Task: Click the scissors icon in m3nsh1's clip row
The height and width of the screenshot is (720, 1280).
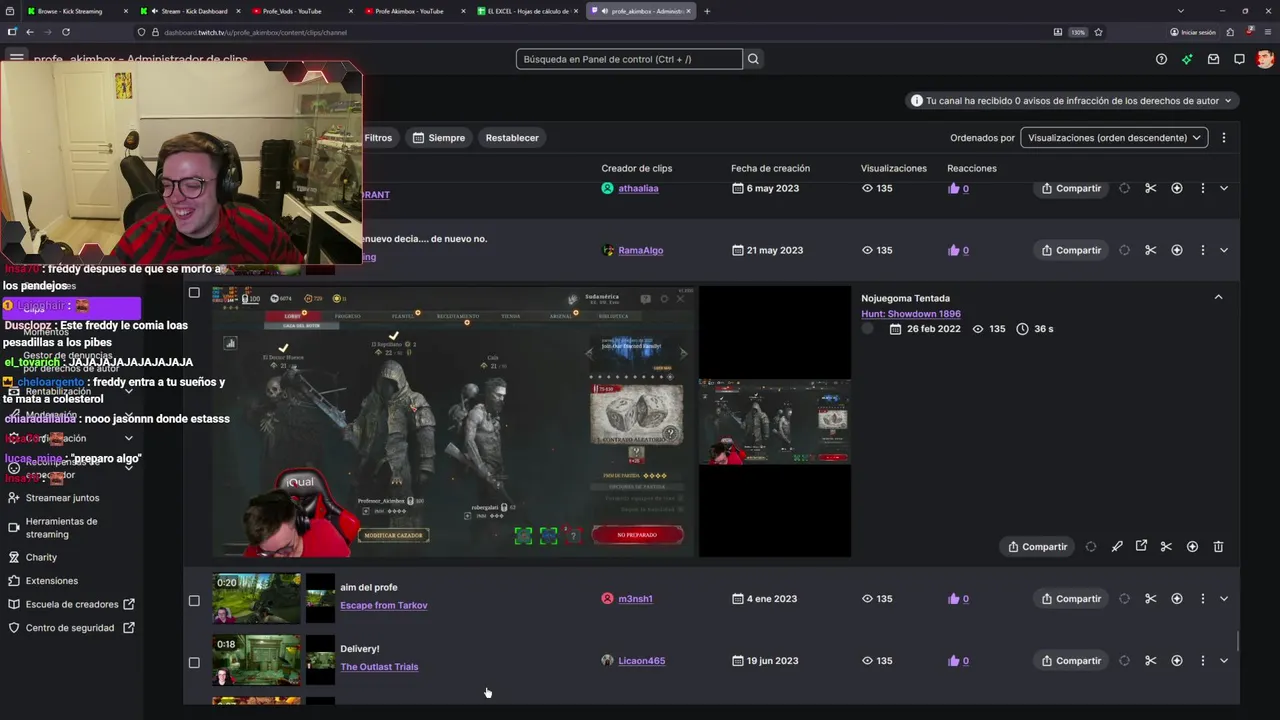Action: [x=1150, y=599]
